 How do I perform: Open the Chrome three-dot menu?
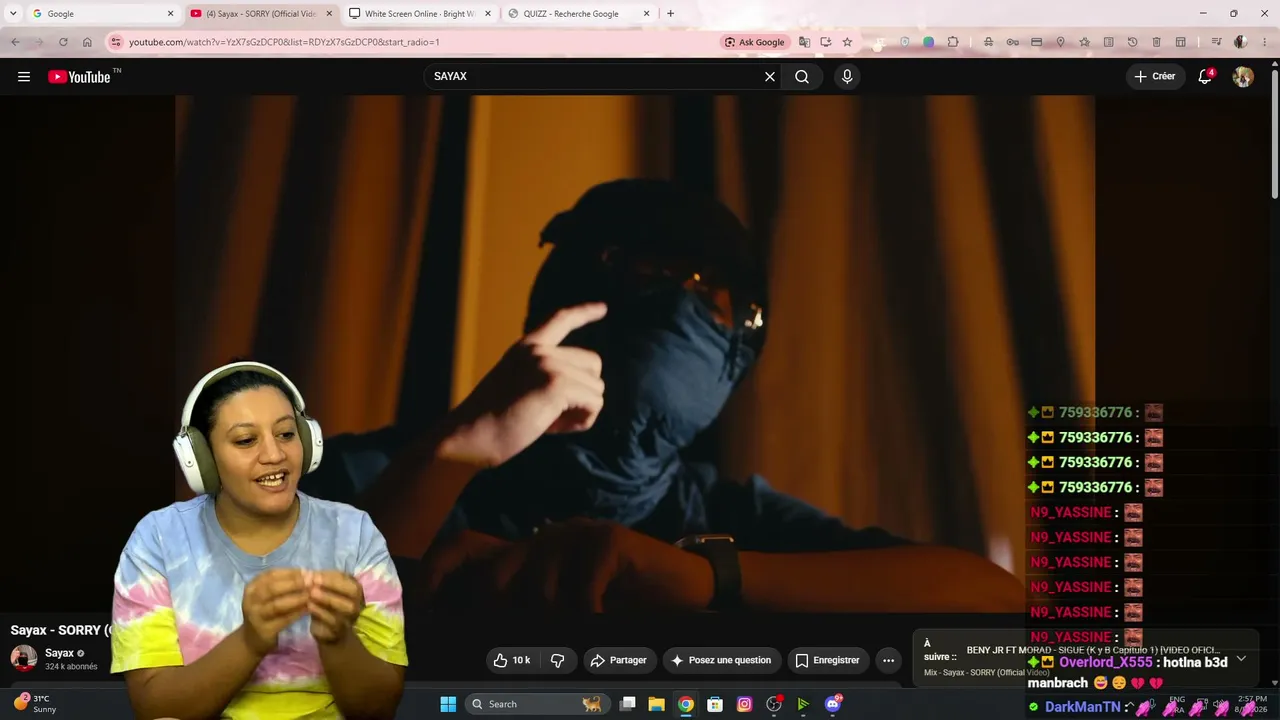click(x=1265, y=42)
